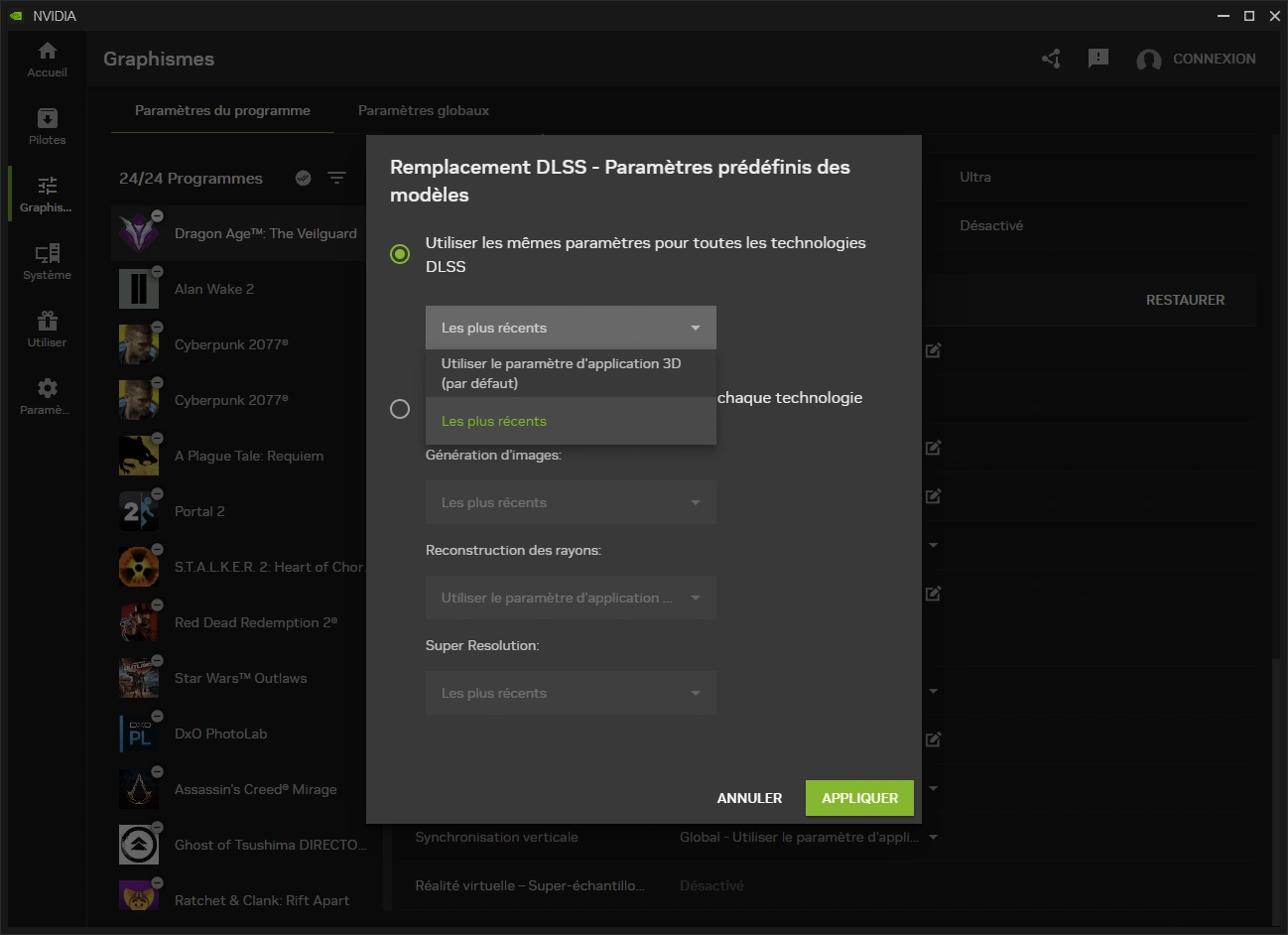Select the Star Wars Outlaws icon
Image resolution: width=1288 pixels, height=935 pixels.
coord(139,678)
